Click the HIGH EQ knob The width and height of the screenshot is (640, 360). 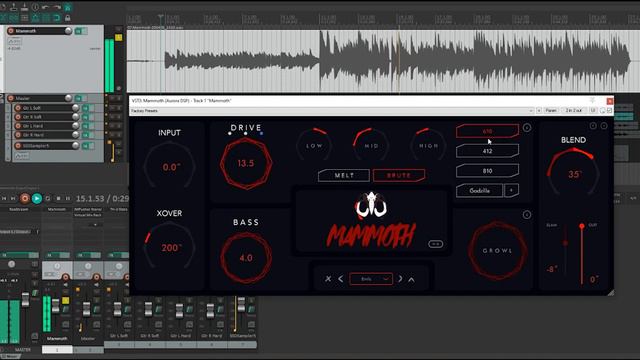(x=428, y=145)
